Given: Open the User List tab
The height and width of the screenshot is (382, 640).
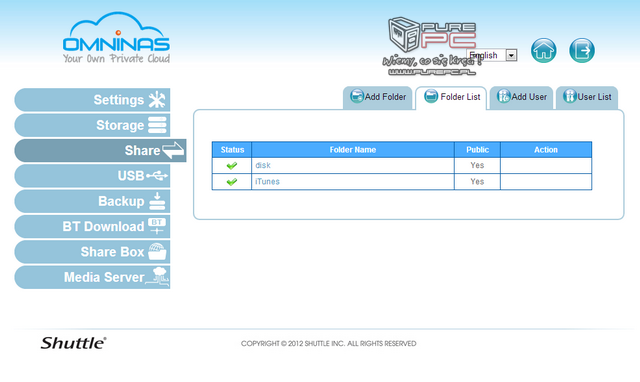Looking at the screenshot, I should 587,97.
